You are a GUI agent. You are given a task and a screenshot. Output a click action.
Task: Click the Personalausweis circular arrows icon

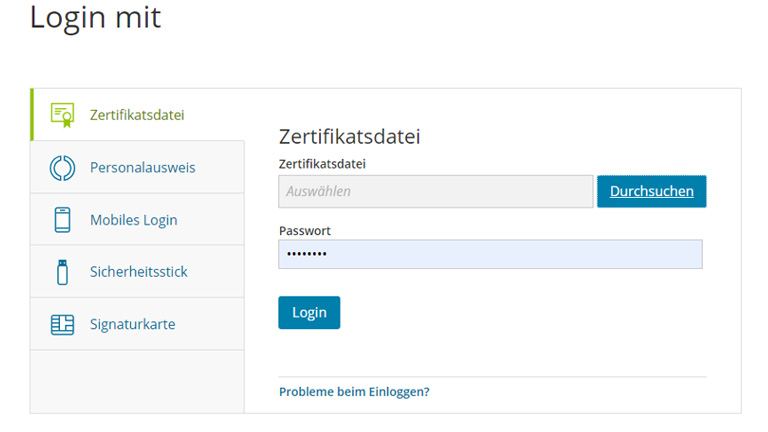[x=62, y=167]
